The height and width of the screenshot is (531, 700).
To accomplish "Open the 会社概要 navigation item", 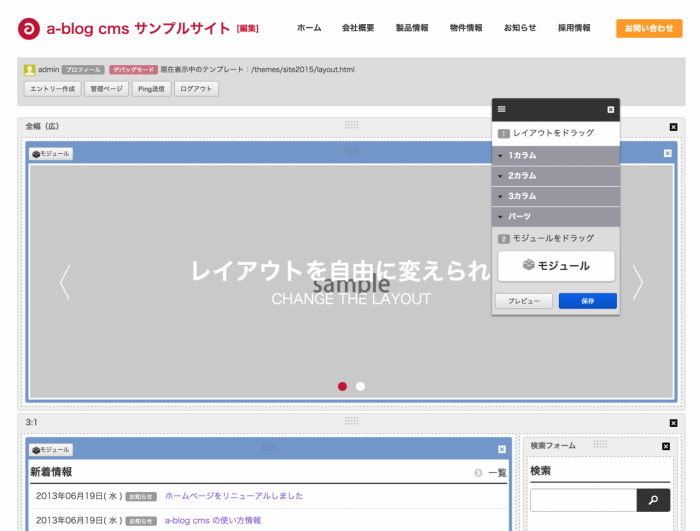I will (358, 28).
